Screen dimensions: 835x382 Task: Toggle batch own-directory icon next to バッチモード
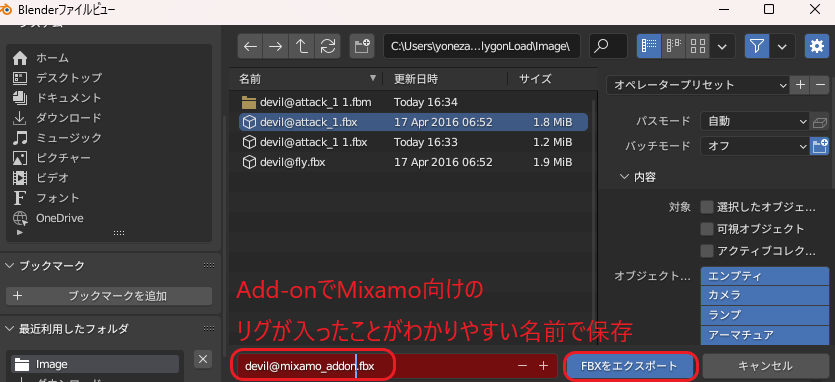pyautogui.click(x=819, y=145)
